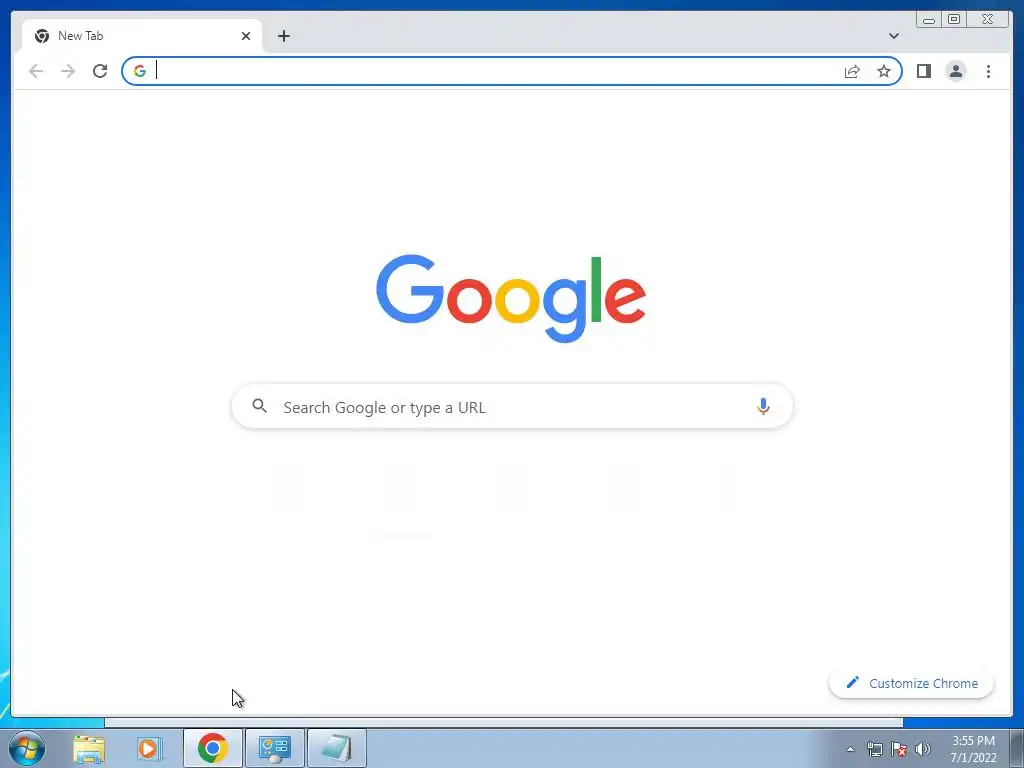Click the horizontal scrollbar below Chrome window
The width and height of the screenshot is (1024, 768).
click(x=504, y=722)
